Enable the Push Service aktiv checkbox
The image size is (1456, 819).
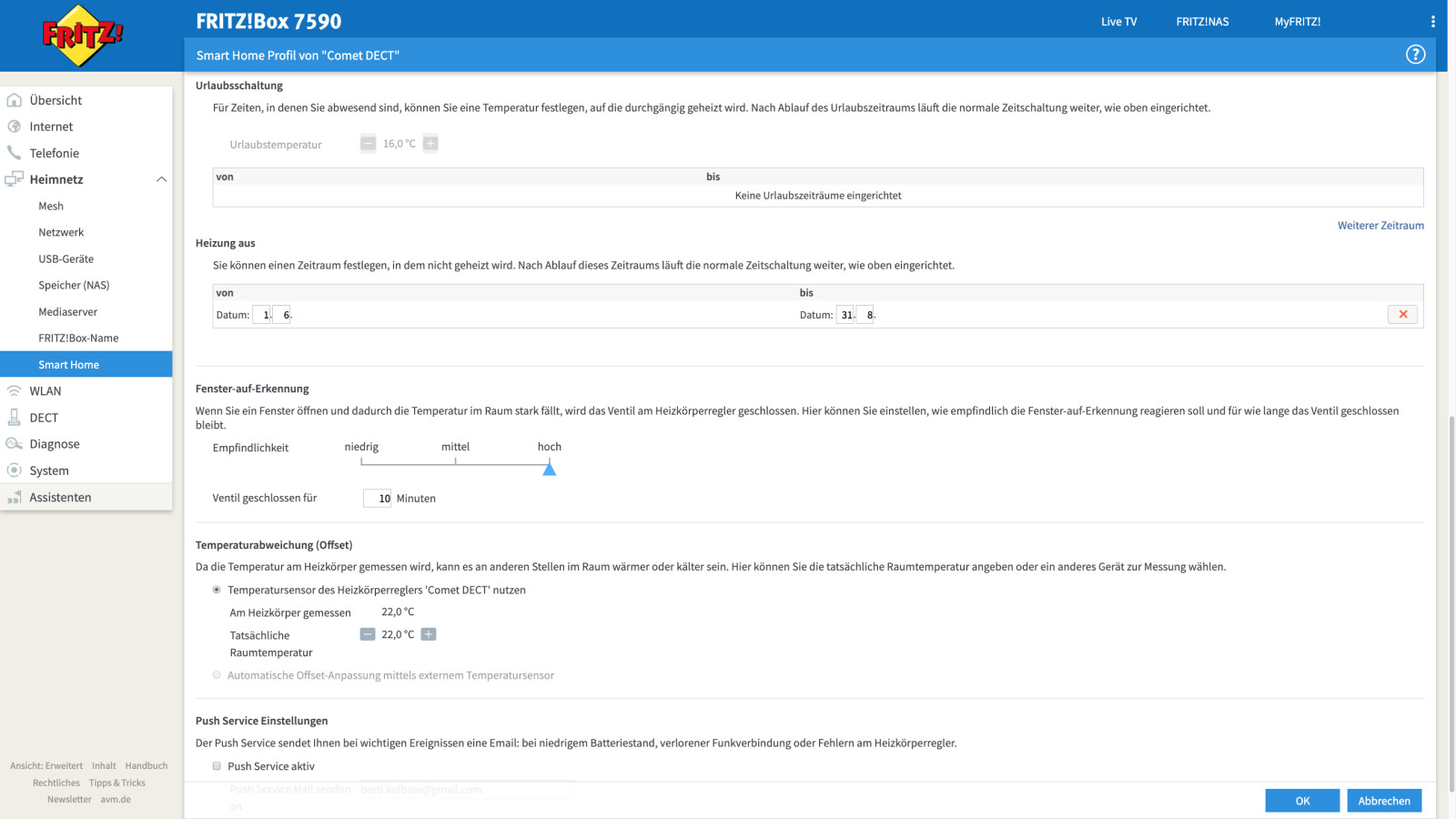click(x=217, y=766)
